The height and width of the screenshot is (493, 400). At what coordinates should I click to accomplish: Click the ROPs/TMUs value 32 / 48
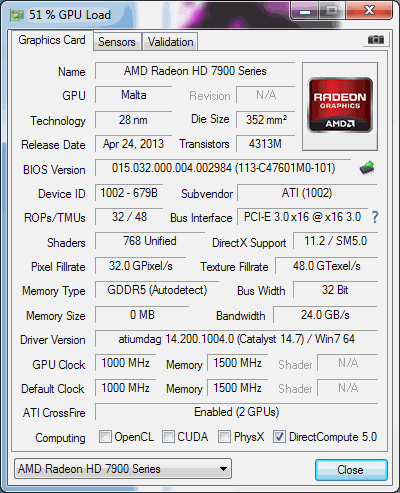[x=129, y=217]
